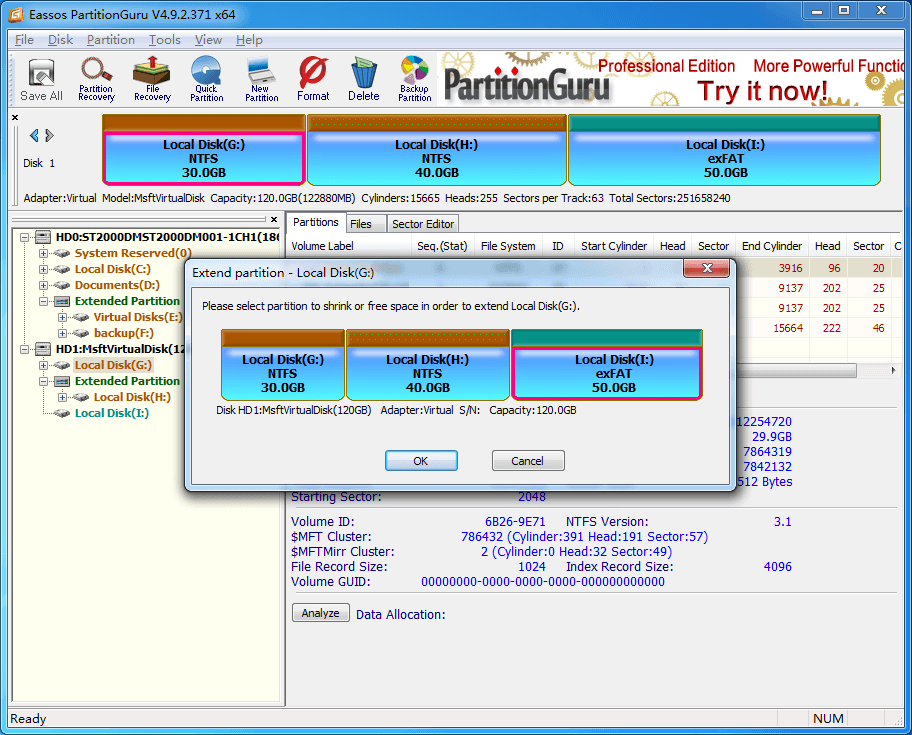Viewport: 912px width, 735px height.
Task: Select the Partitions tab
Action: pyautogui.click(x=315, y=222)
